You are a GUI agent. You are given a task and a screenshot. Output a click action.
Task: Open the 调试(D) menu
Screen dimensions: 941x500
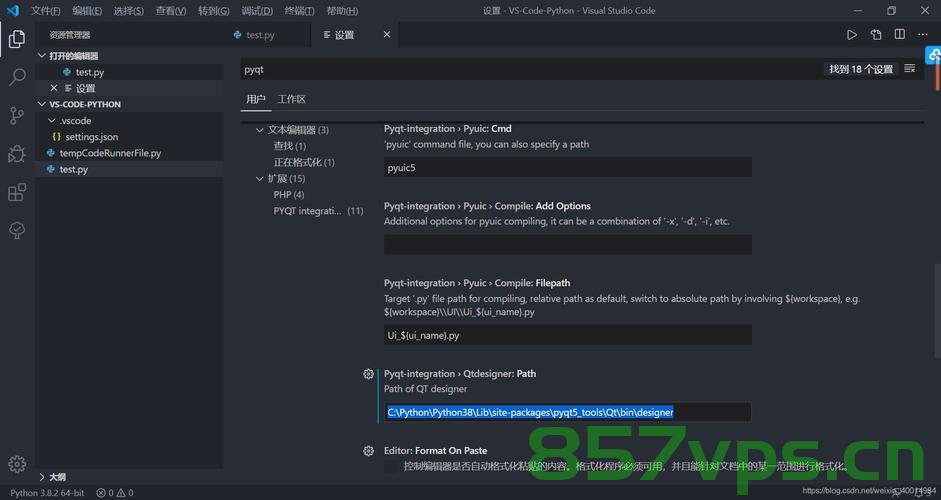(x=257, y=11)
